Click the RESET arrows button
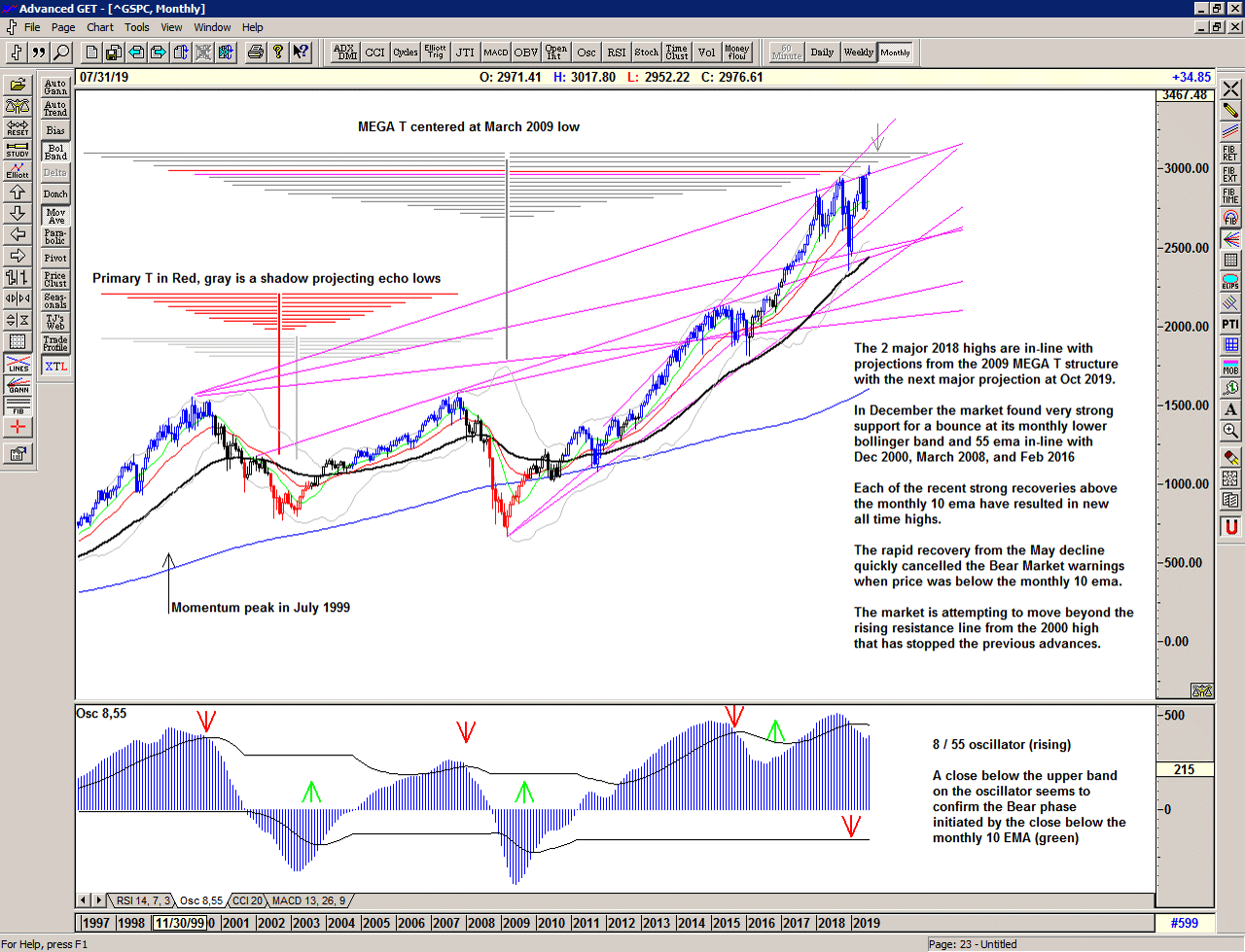1245x952 pixels. coord(18,128)
